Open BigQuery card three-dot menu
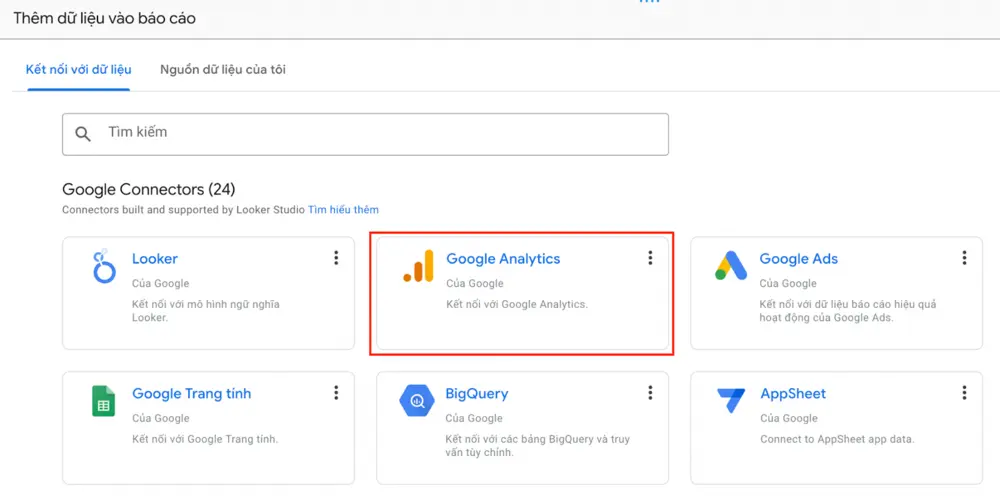This screenshot has width=1000, height=496. pos(651,393)
